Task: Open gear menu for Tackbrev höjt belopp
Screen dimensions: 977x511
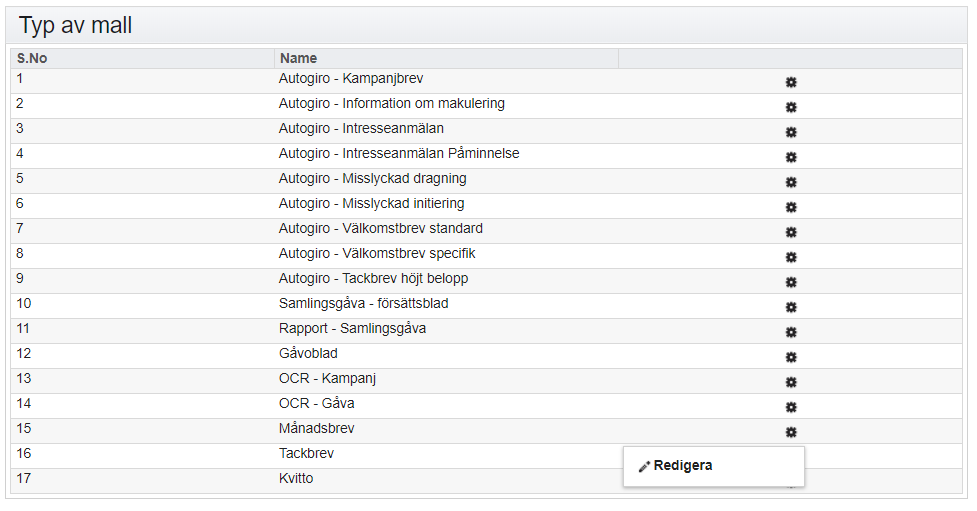Action: (791, 282)
